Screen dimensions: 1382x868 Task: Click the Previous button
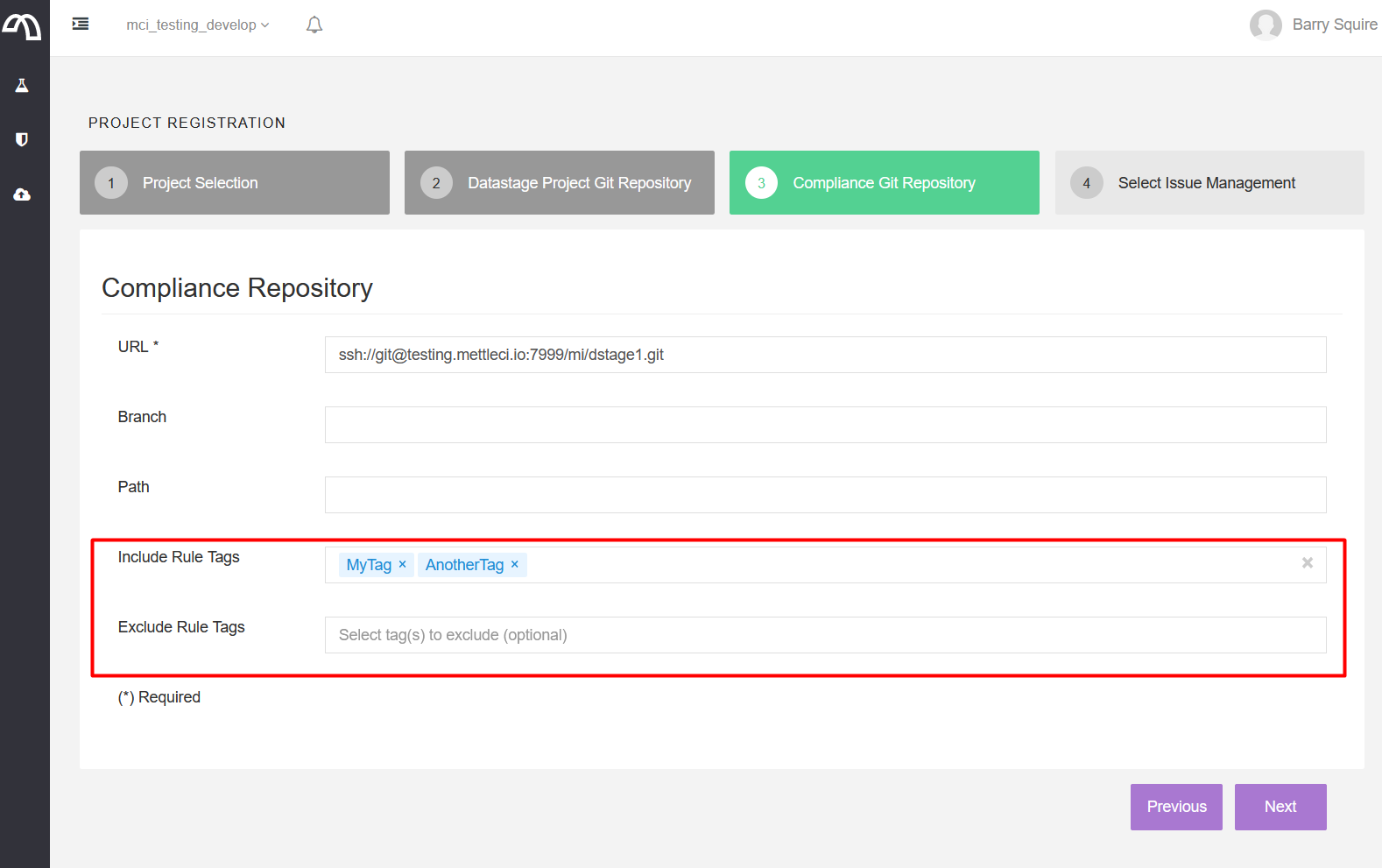(1176, 807)
